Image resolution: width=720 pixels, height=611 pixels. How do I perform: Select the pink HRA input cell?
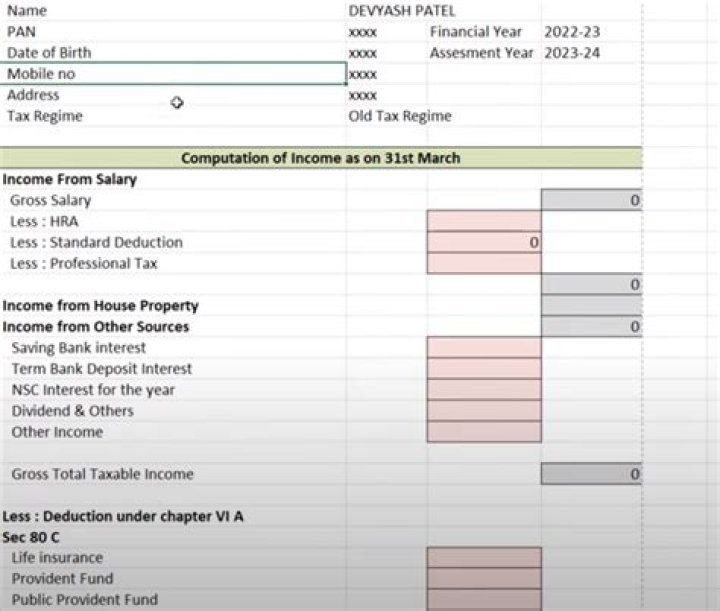[x=483, y=221]
